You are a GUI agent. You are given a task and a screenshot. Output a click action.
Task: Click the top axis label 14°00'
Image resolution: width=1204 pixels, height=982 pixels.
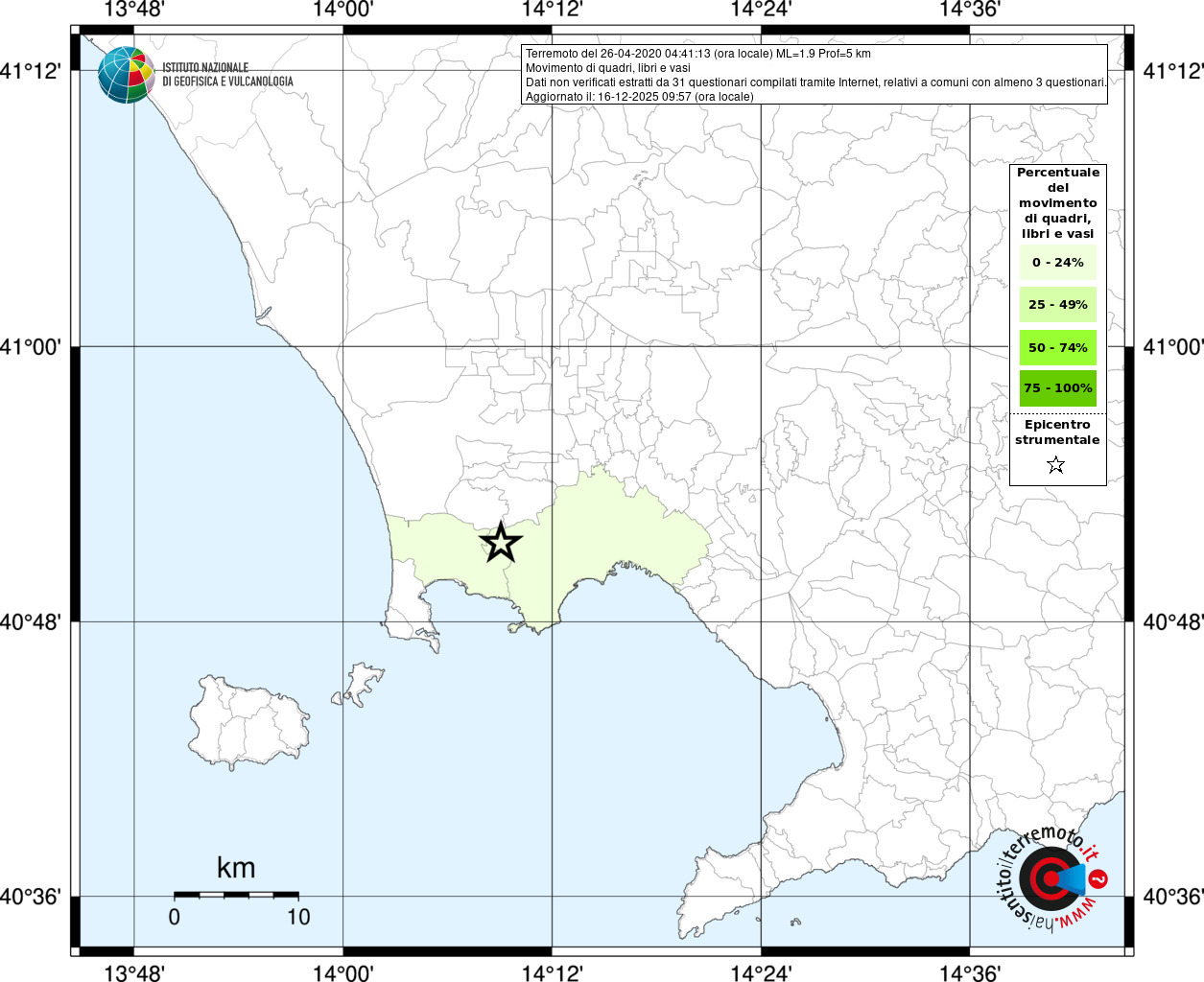(x=342, y=10)
